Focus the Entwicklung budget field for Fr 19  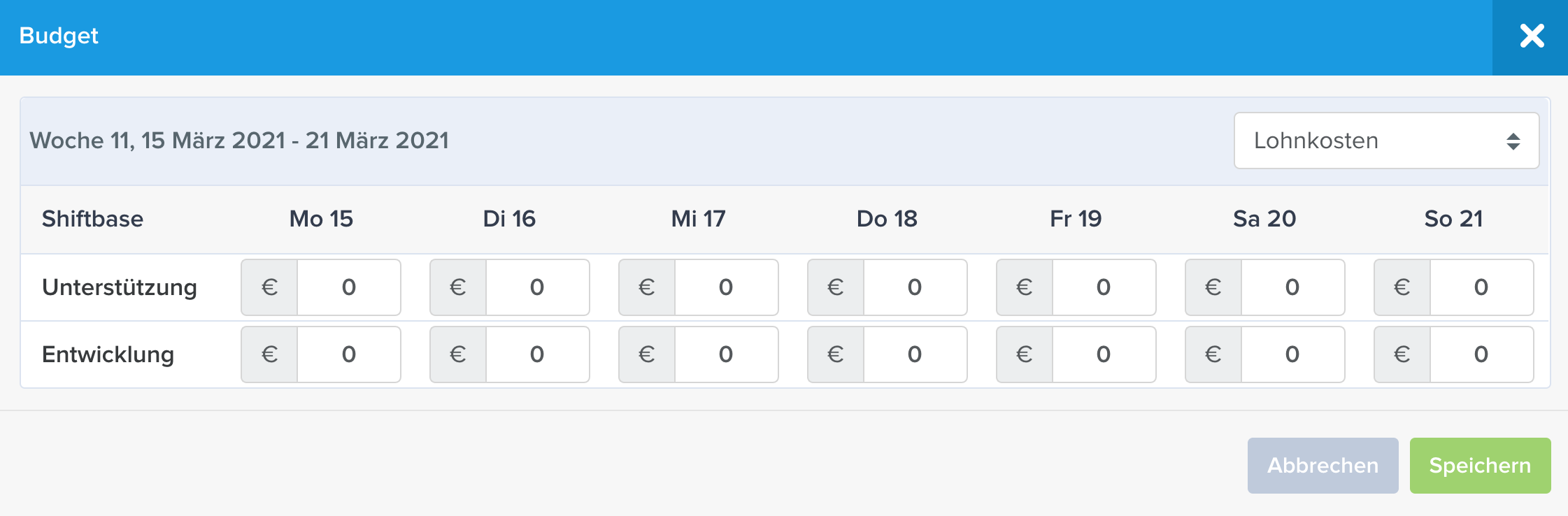[x=1104, y=354]
